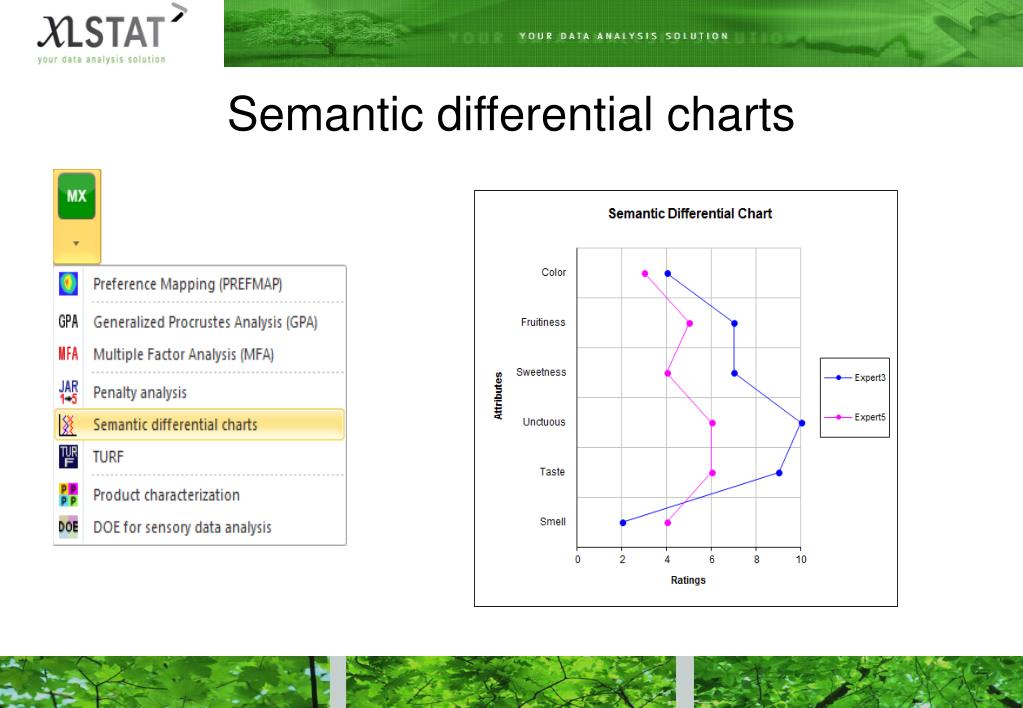Click the Fruitiness attribute label
The image size is (1023, 708).
point(543,322)
